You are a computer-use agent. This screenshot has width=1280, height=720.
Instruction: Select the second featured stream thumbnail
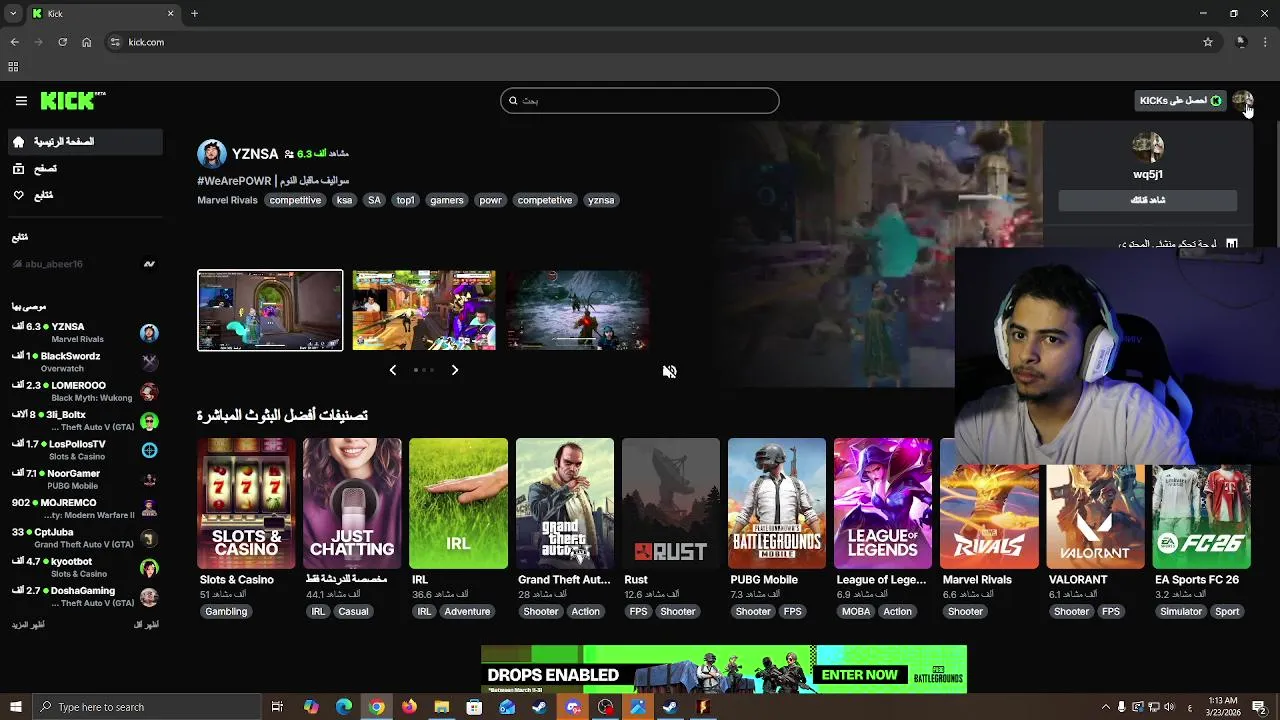[424, 310]
